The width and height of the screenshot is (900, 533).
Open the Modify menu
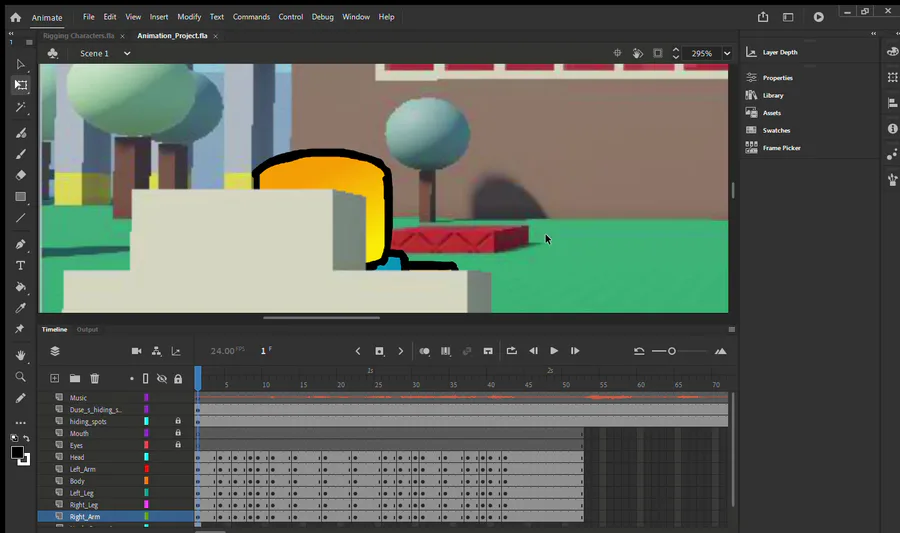(x=189, y=17)
